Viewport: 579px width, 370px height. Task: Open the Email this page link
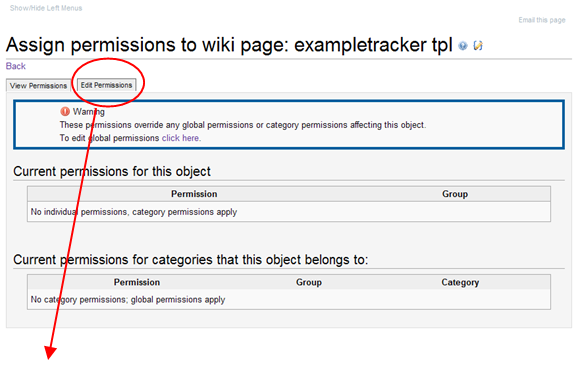click(542, 20)
